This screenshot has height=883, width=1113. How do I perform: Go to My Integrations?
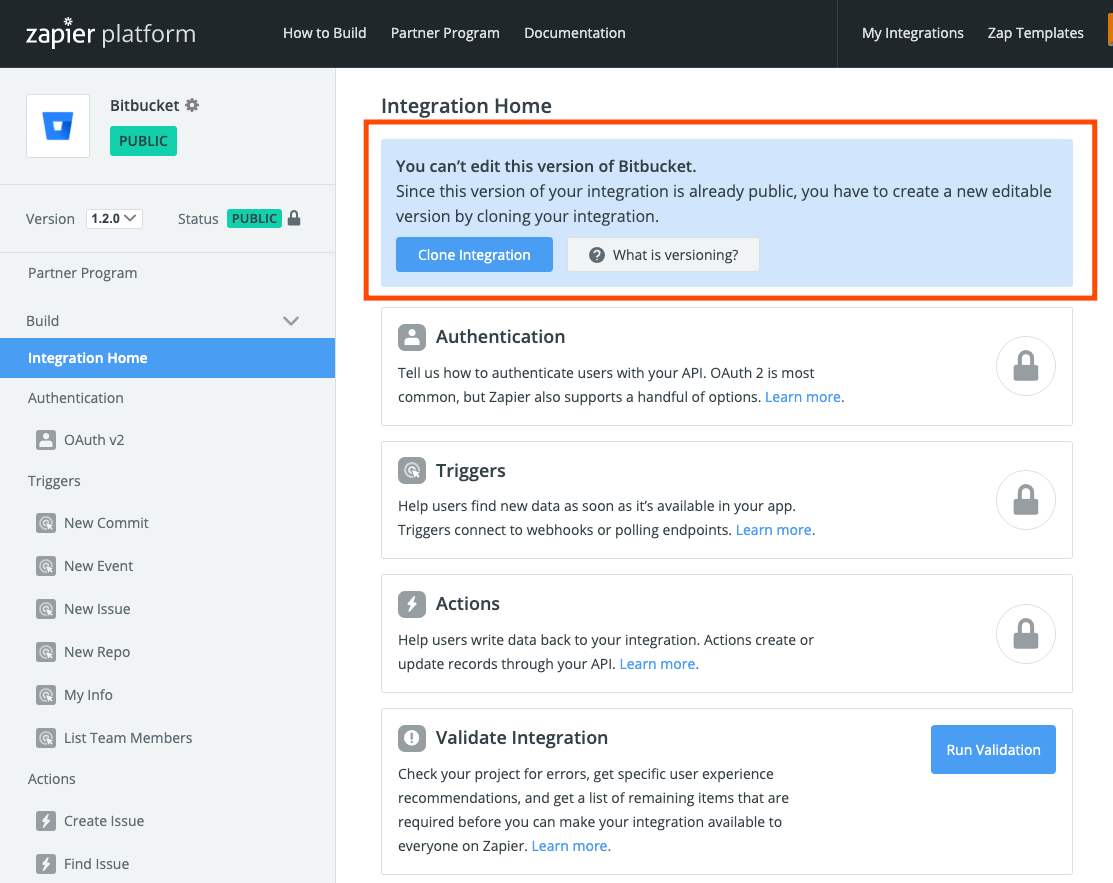pos(913,33)
